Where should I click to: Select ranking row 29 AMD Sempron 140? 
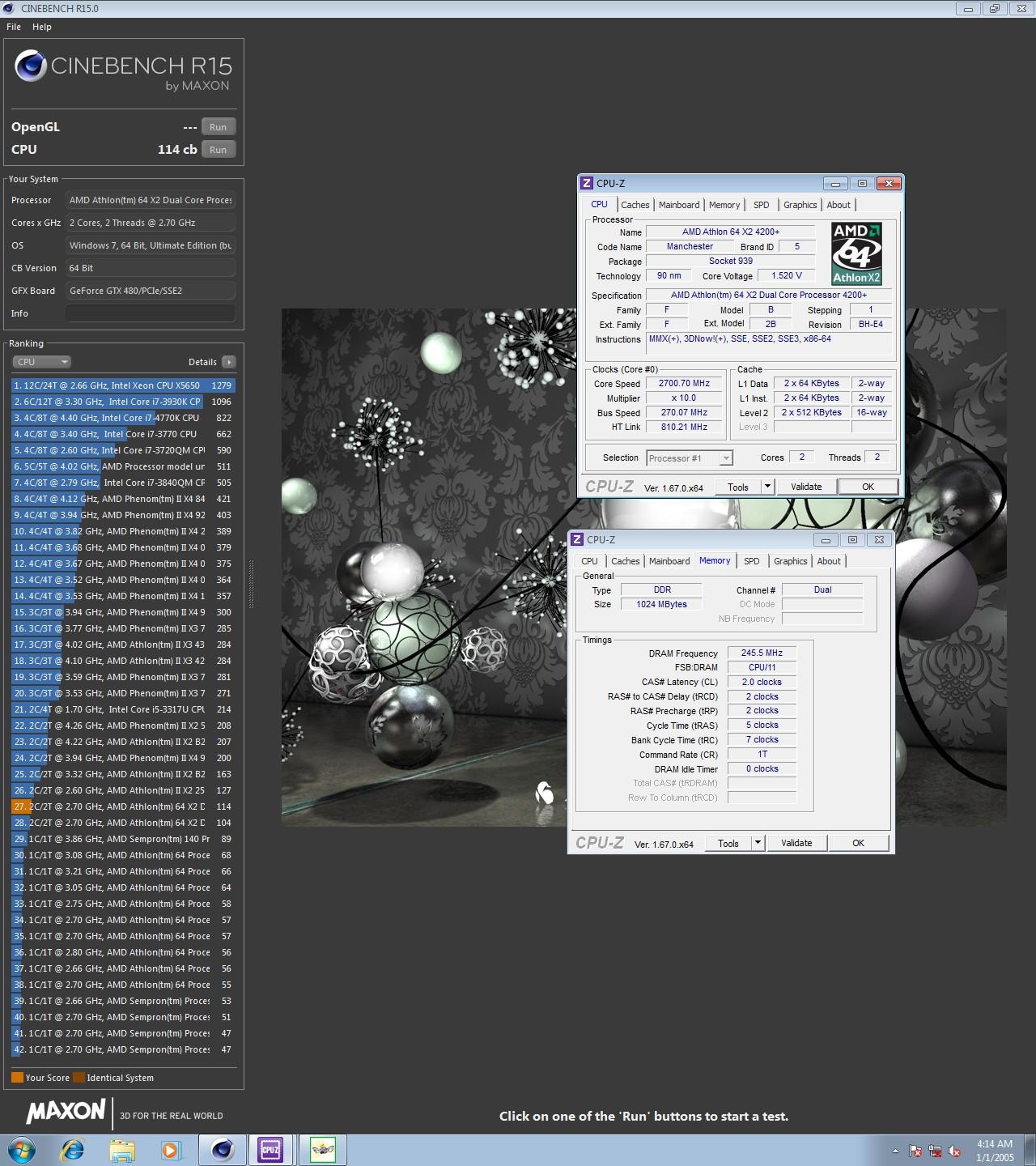(123, 839)
